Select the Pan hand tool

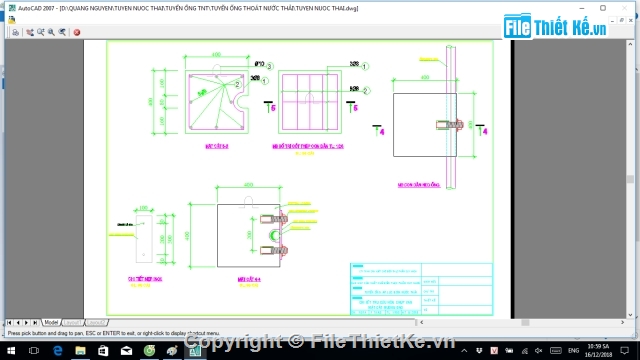tap(30, 32)
